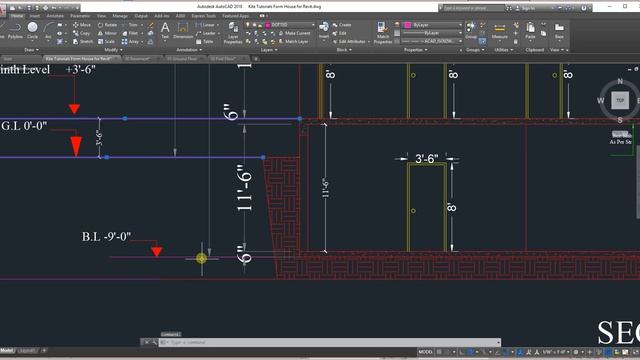Viewport: 640px width, 360px height.
Task: Open Layer Properties manager
Action: (233, 33)
